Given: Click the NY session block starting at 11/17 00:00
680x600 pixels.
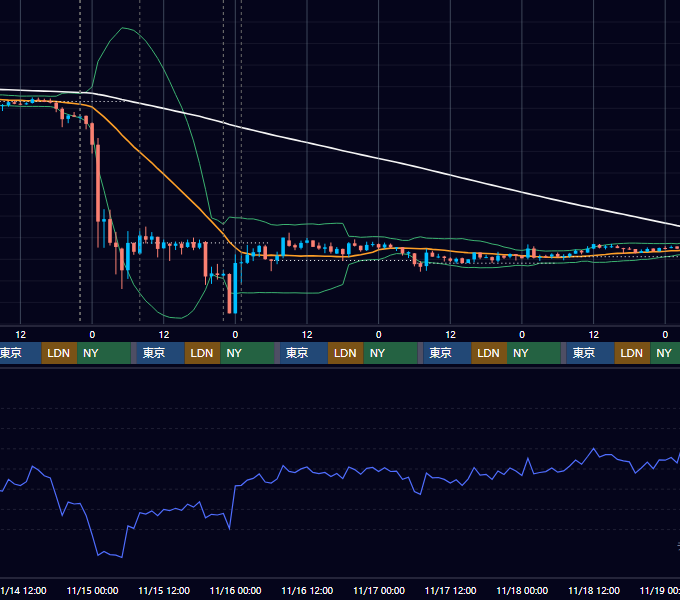Looking at the screenshot, I should 390,353.
